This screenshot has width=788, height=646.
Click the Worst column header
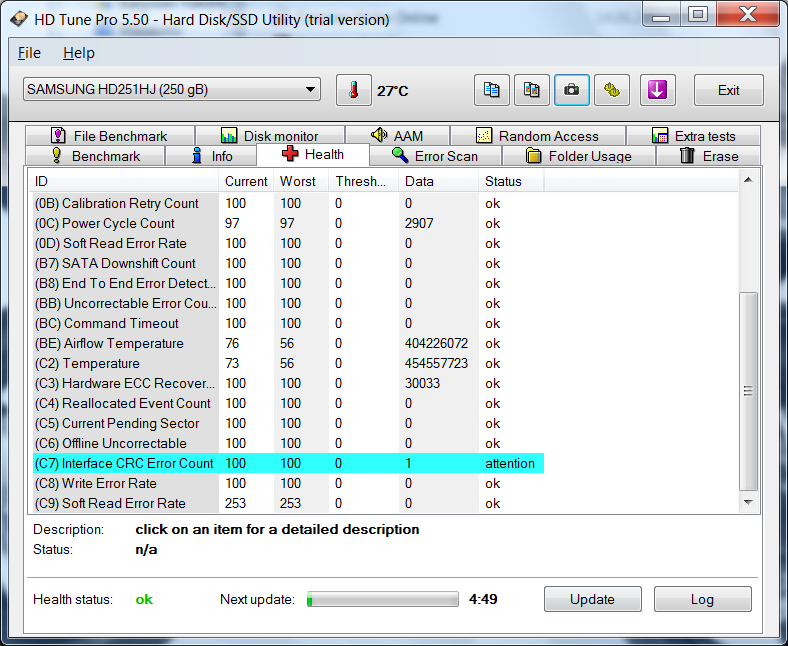click(301, 181)
